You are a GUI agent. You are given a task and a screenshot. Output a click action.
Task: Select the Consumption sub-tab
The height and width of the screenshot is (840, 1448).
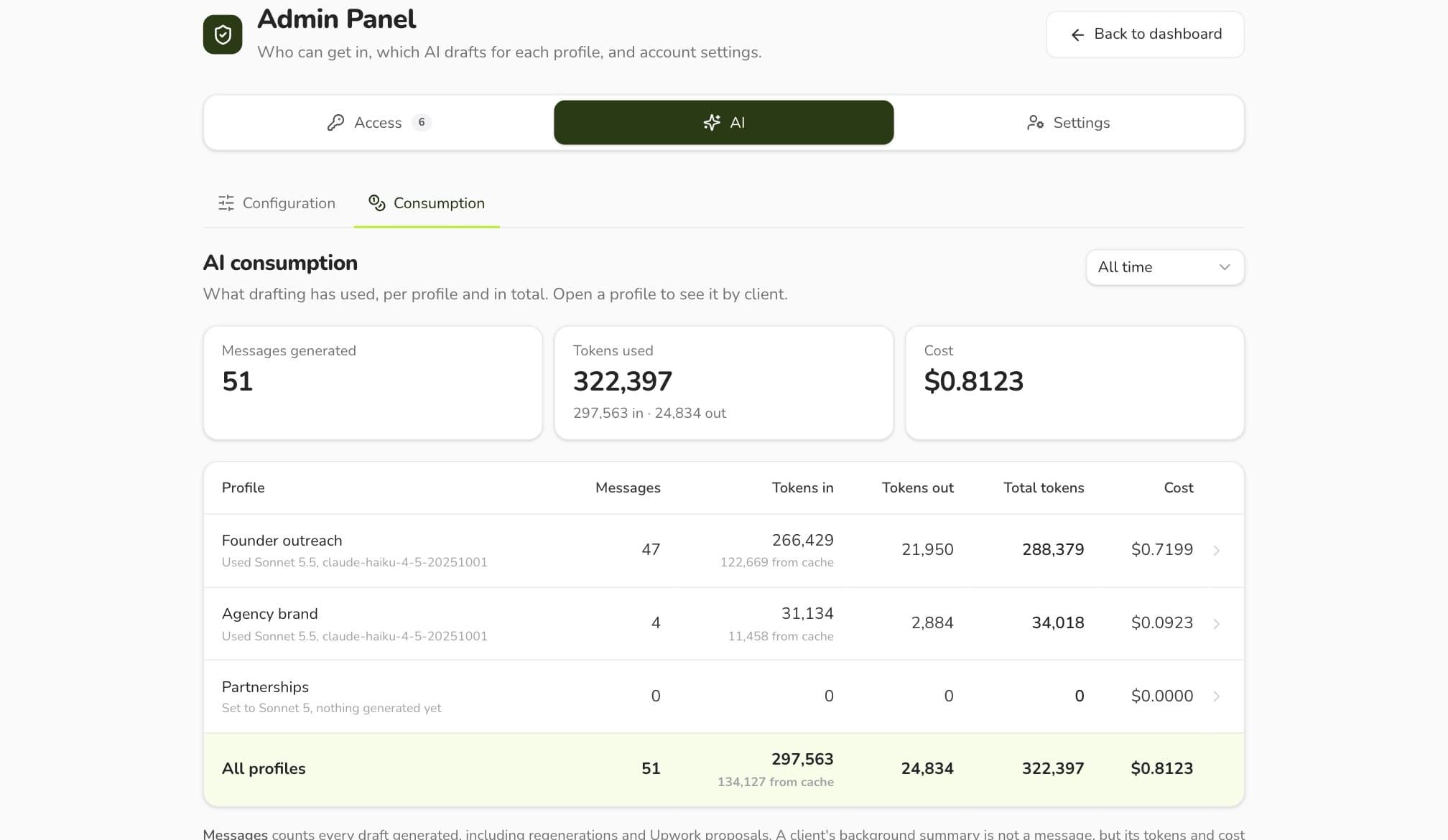pos(427,203)
